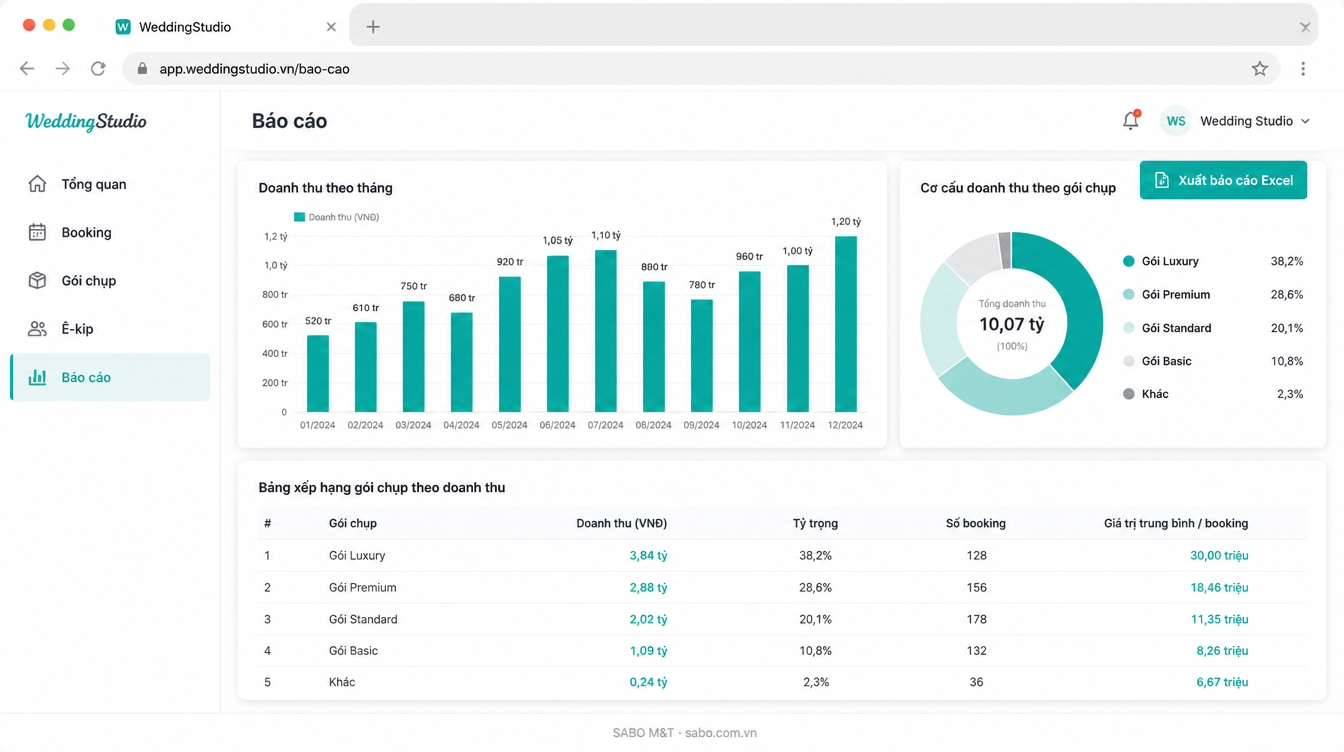The height and width of the screenshot is (752, 1344).
Task: Click Gói Luxury in the ranking table
Action: [357, 555]
